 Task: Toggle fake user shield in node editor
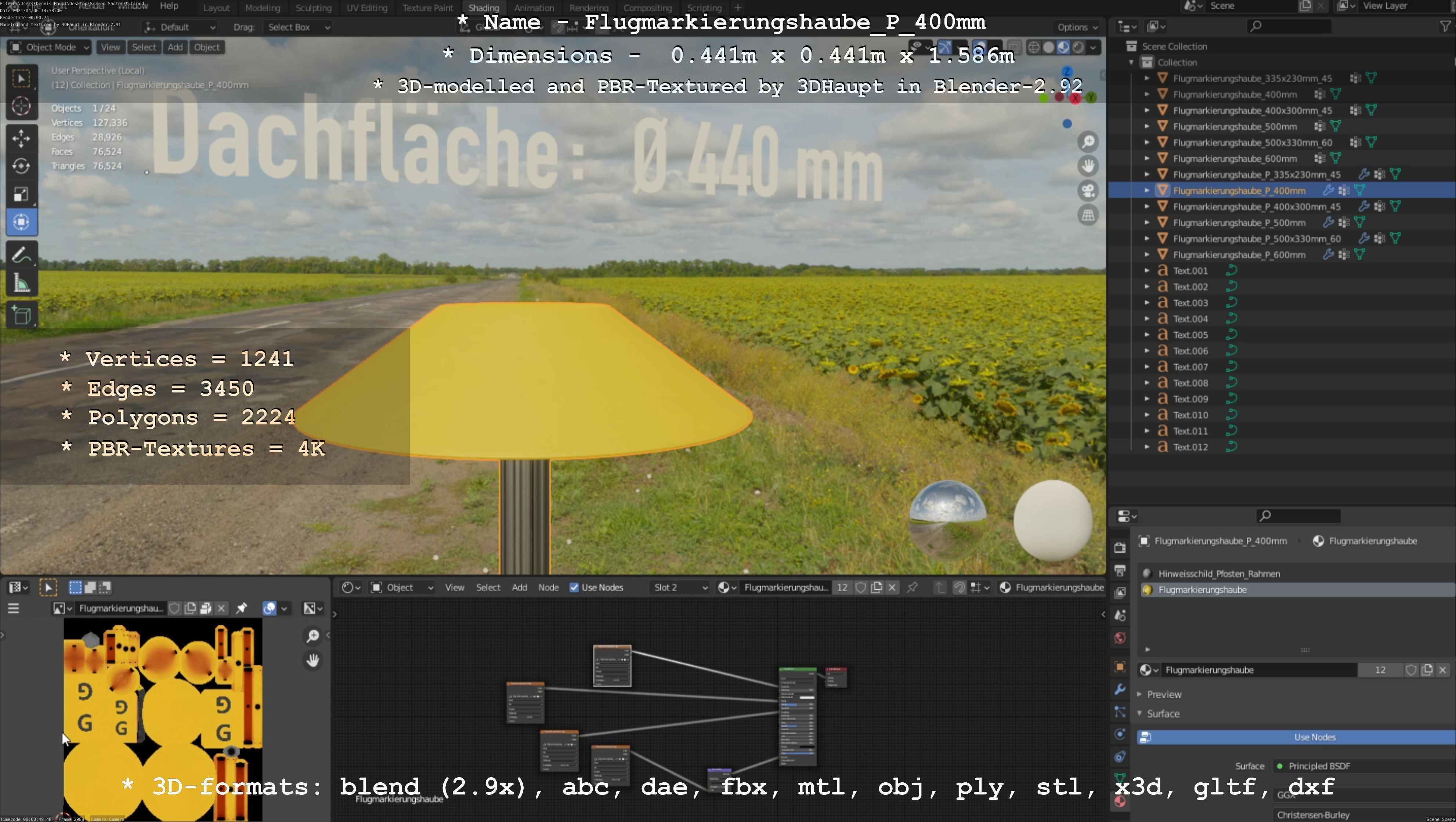tap(860, 587)
